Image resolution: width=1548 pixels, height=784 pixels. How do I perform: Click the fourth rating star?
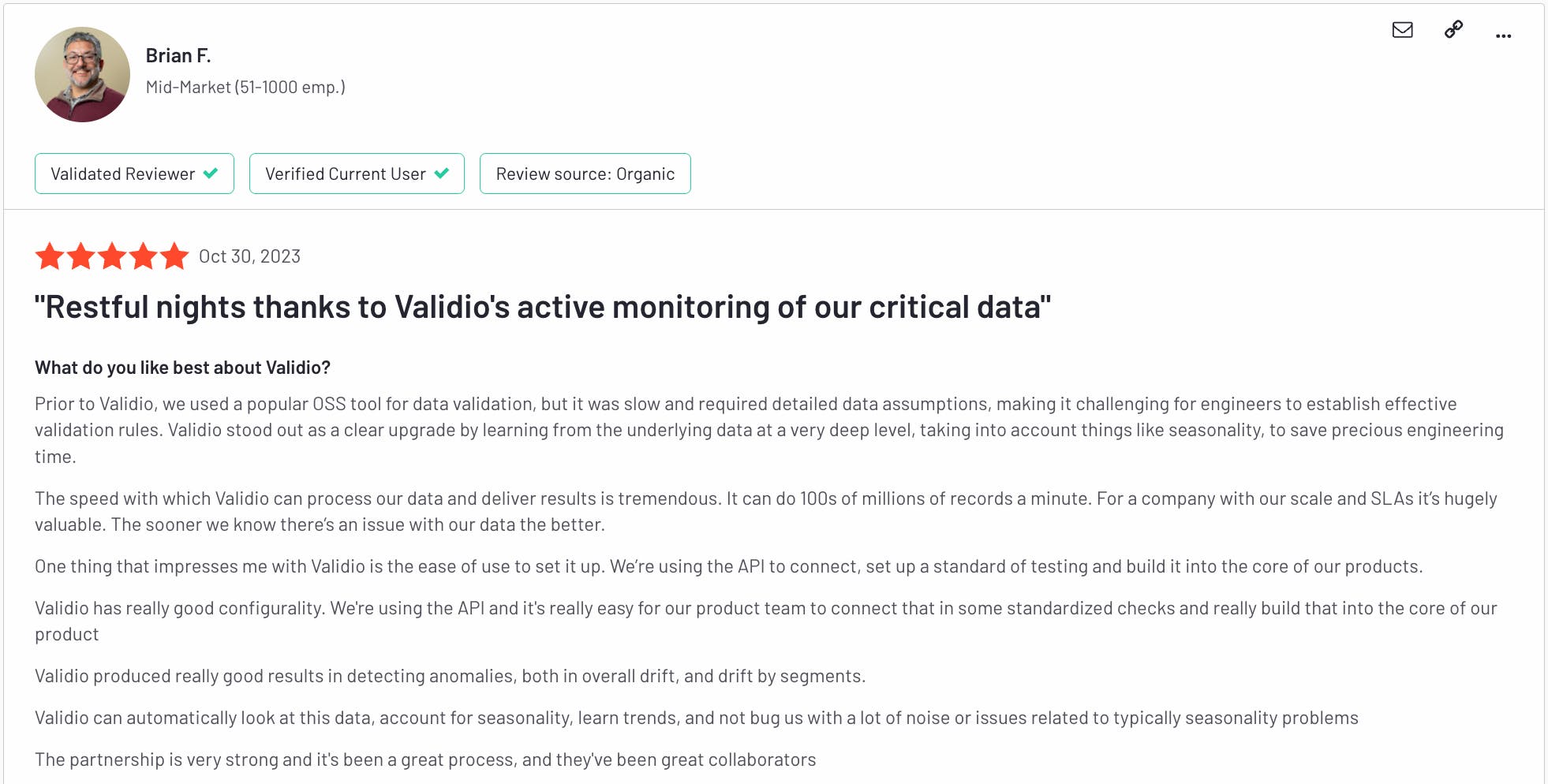pos(143,256)
